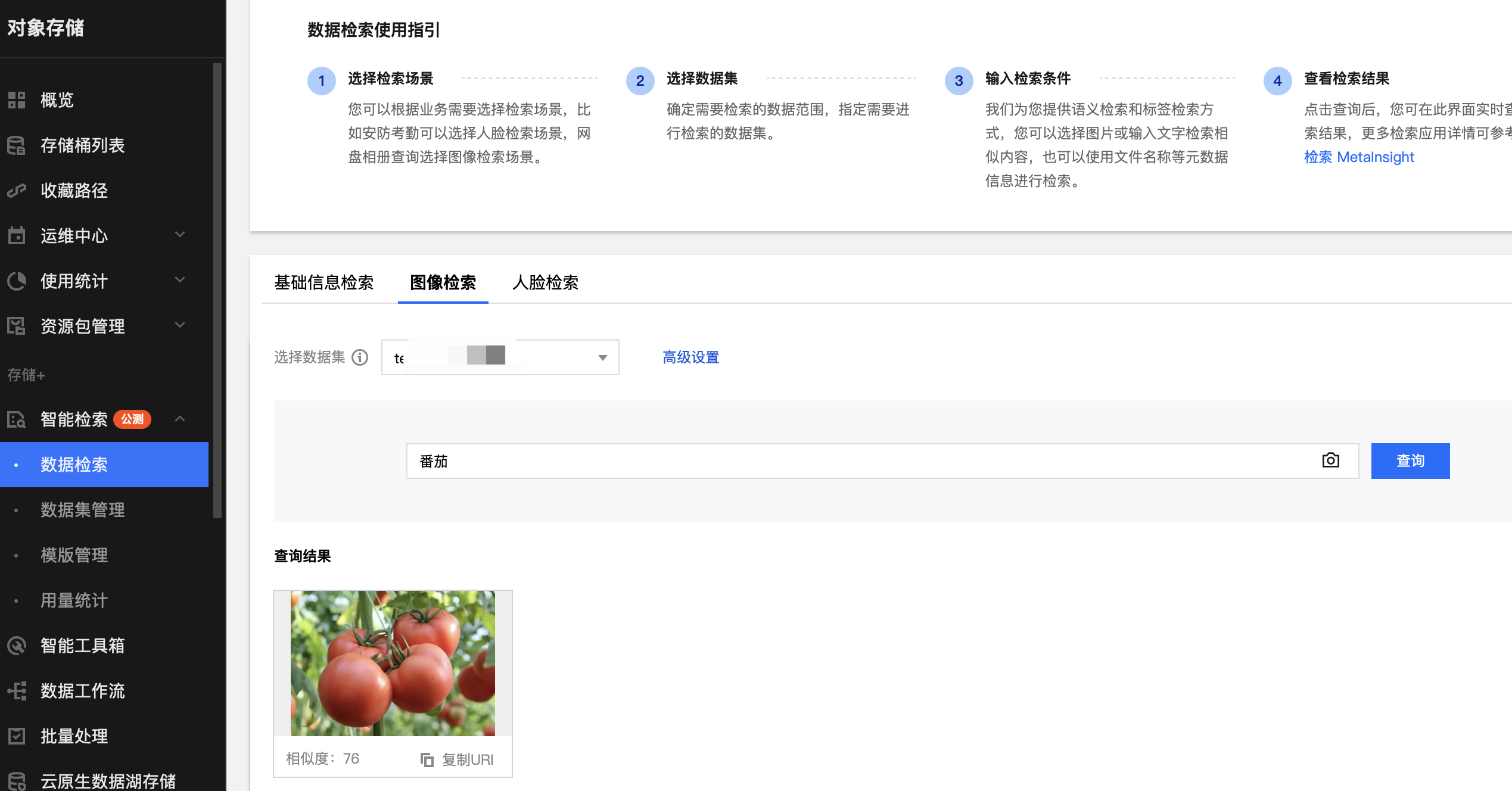This screenshot has height=791, width=1512.
Task: Expand the 运维中心 chevron
Action: click(x=180, y=235)
